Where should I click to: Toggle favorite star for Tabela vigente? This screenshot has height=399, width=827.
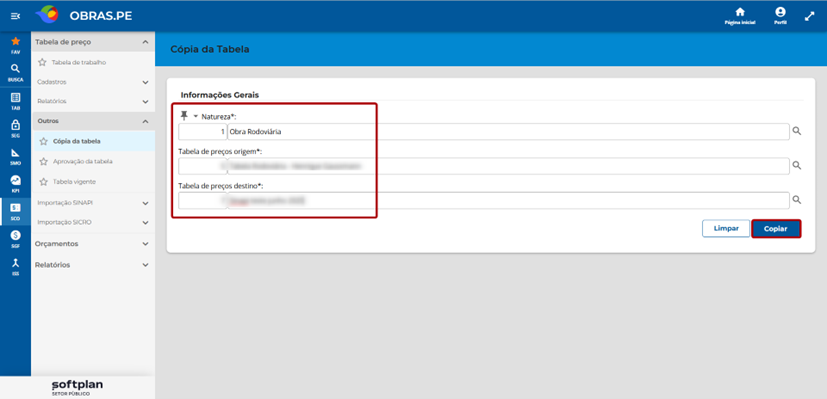pyautogui.click(x=43, y=181)
